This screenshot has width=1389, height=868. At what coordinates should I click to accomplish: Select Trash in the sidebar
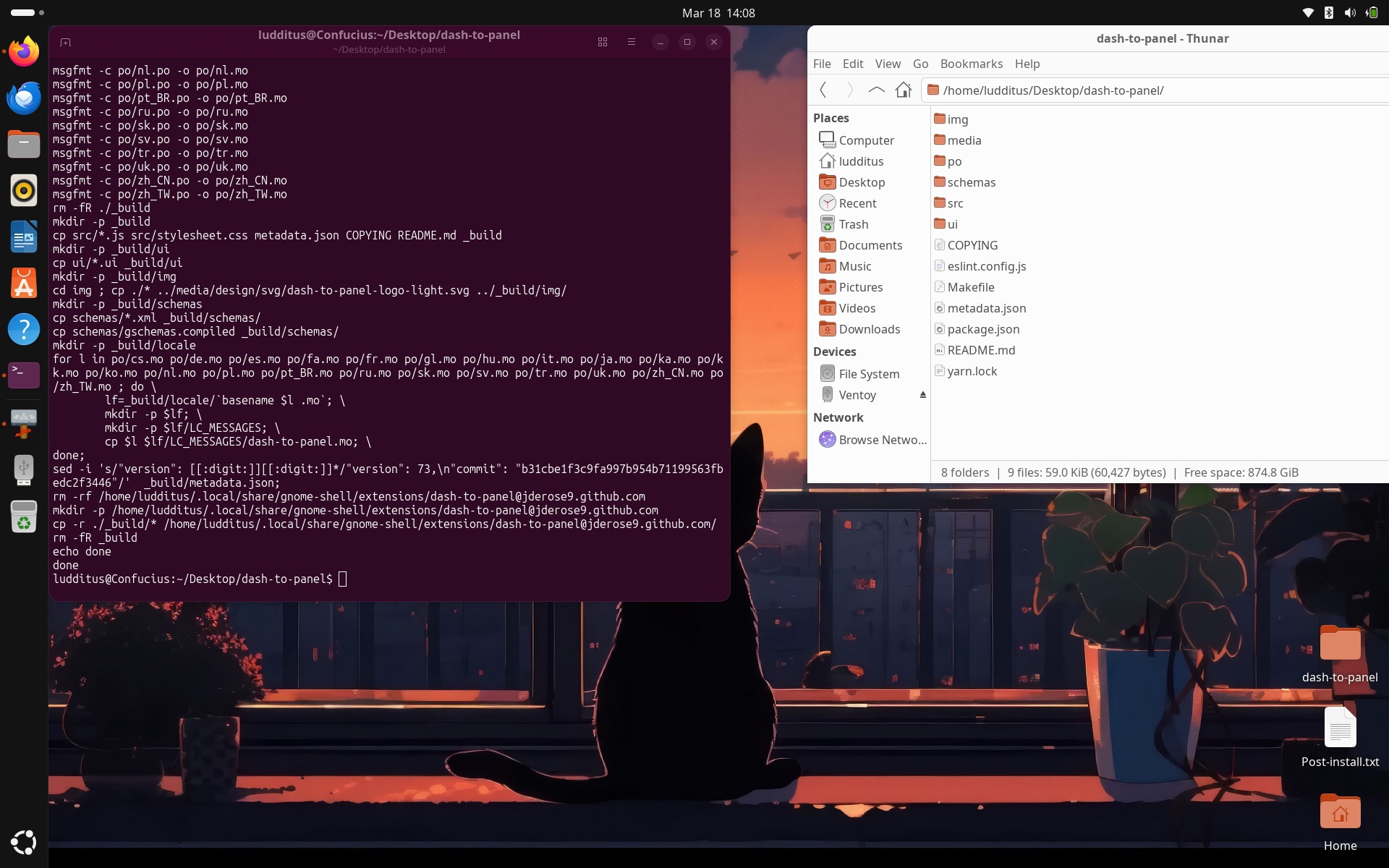[x=853, y=224]
